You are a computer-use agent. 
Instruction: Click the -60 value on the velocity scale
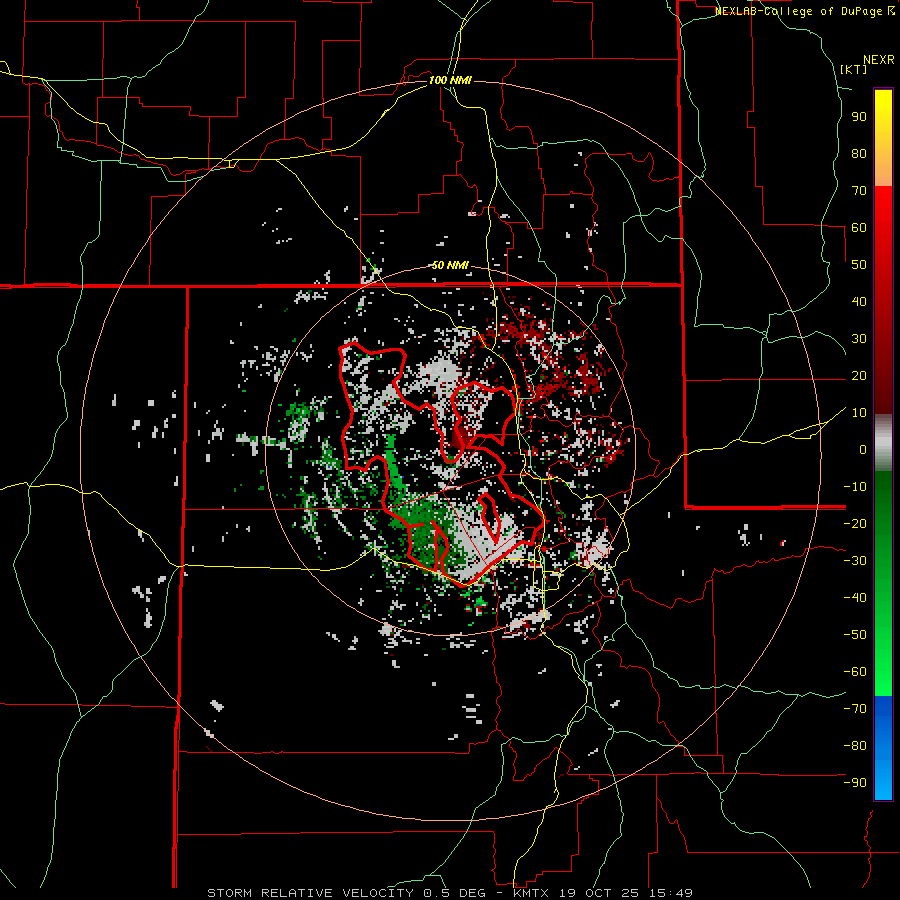tap(855, 672)
